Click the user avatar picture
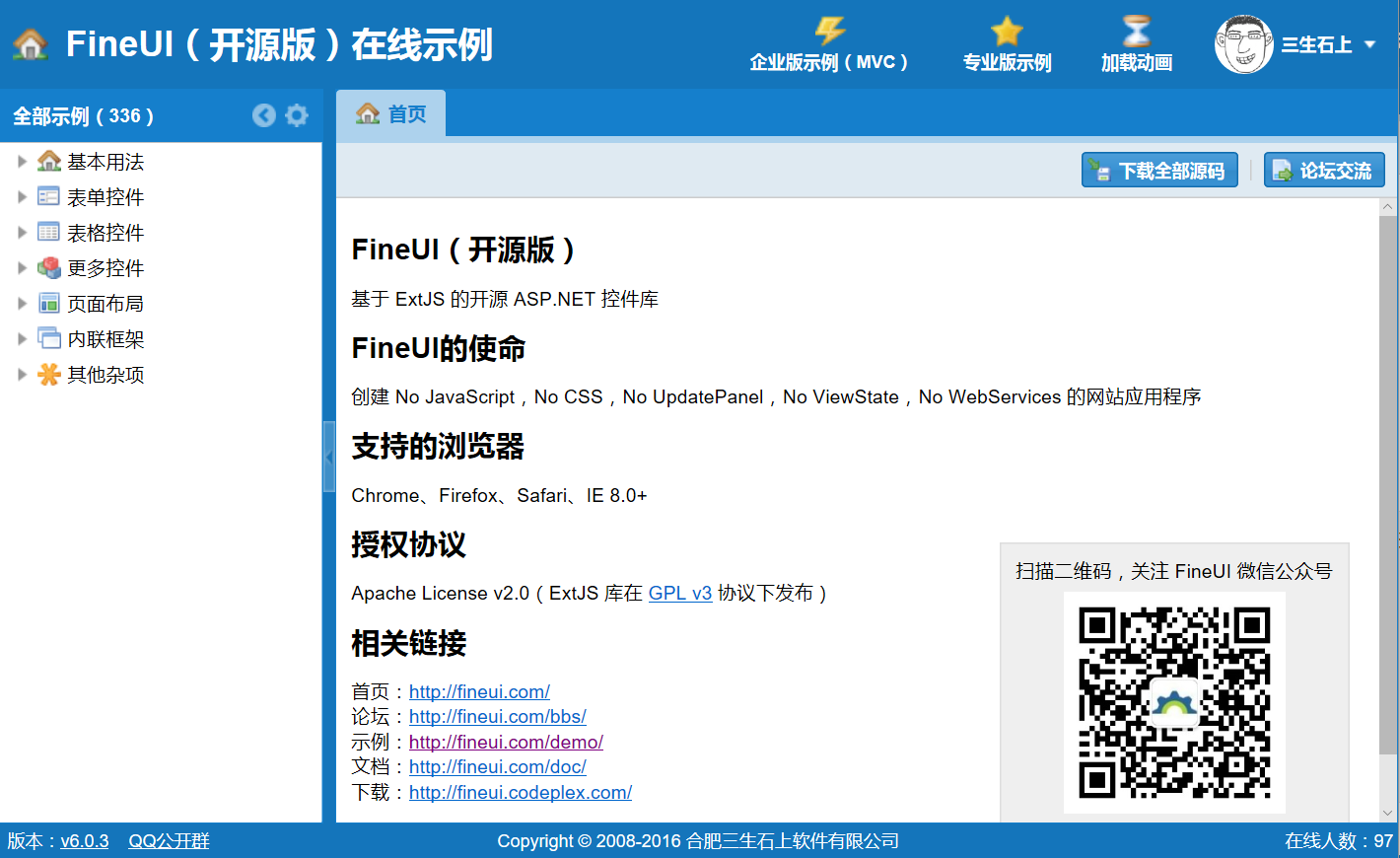 [x=1244, y=44]
